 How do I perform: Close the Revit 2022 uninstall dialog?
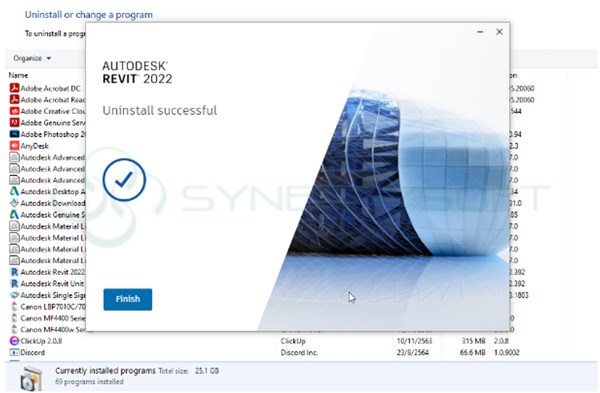click(499, 32)
